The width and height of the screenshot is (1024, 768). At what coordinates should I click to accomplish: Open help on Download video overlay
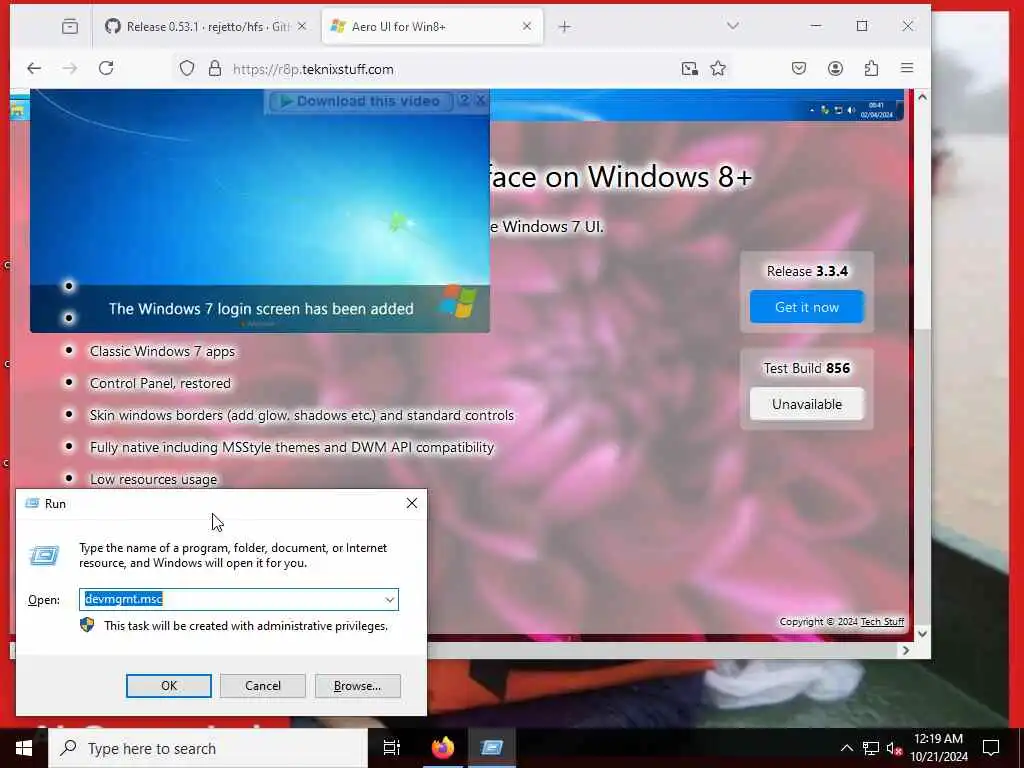point(464,101)
